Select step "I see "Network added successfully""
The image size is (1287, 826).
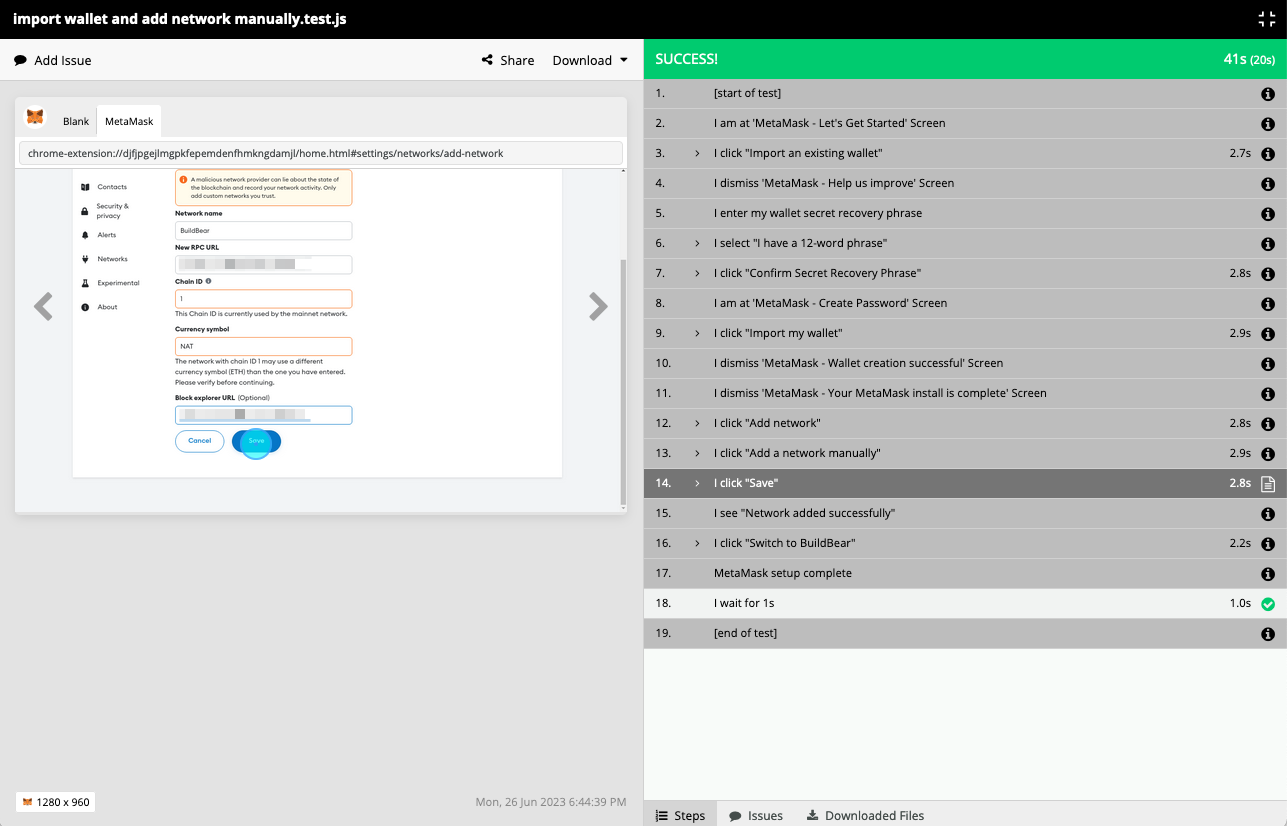[x=965, y=514]
